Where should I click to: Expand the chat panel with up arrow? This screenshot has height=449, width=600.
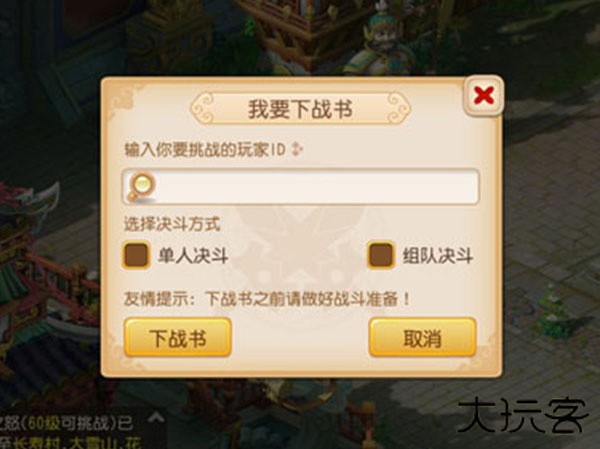(156, 417)
